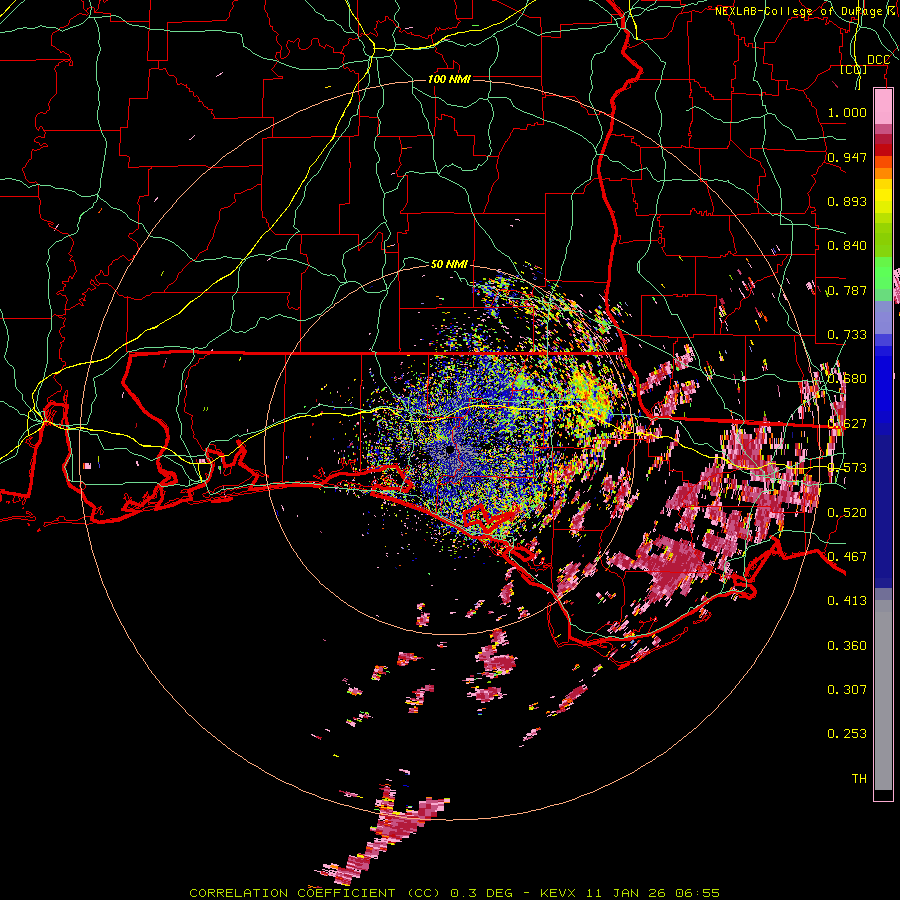Click the "[CC]" unit label above the legend
This screenshot has width=900, height=900.
854,69
